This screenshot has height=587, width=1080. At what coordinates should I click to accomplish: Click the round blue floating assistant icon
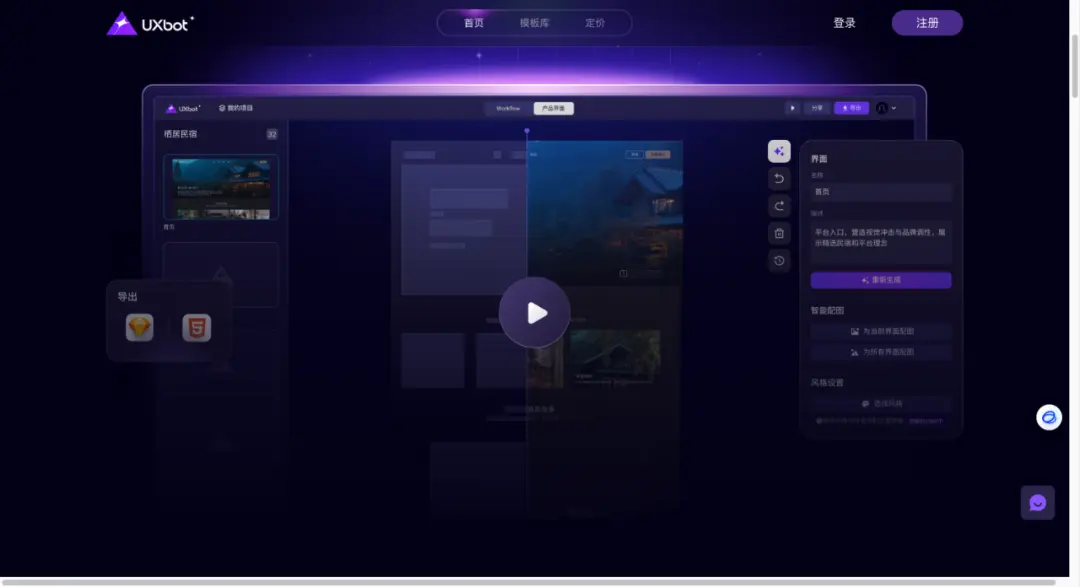tap(1049, 418)
